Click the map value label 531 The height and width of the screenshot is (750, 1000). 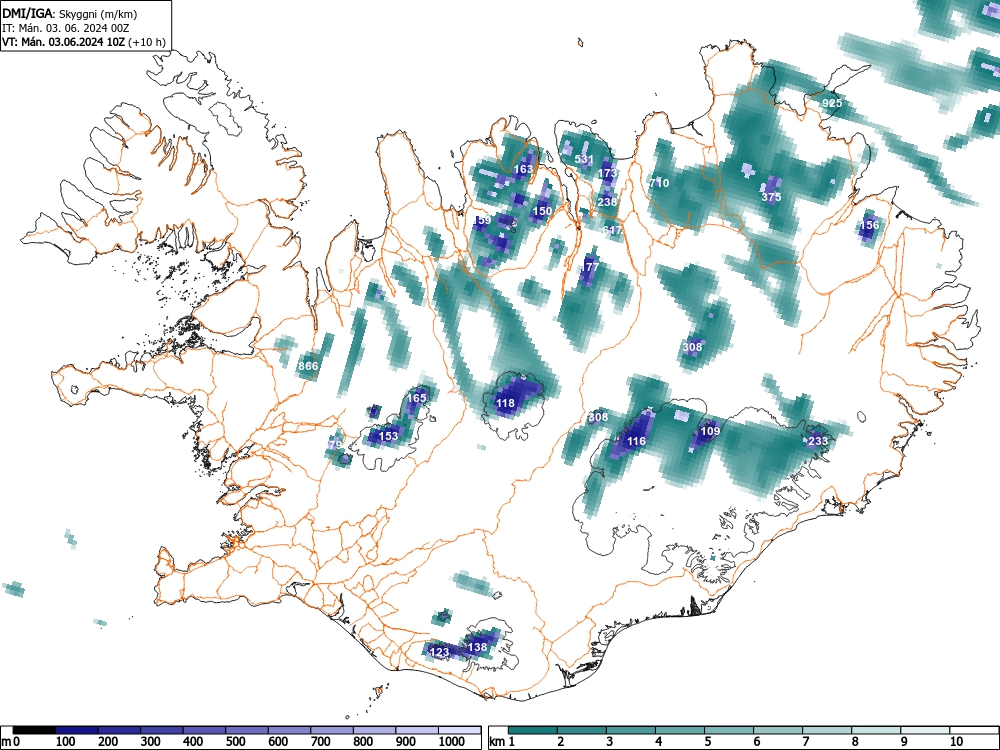(x=584, y=159)
